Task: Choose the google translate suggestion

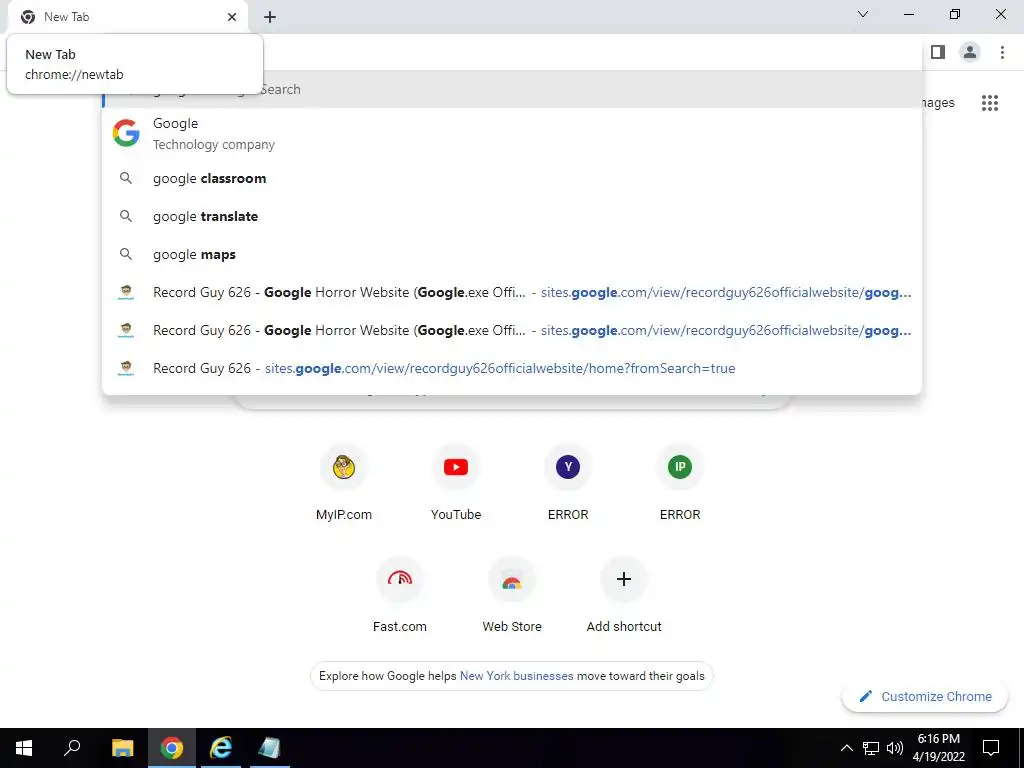Action: (x=512, y=216)
